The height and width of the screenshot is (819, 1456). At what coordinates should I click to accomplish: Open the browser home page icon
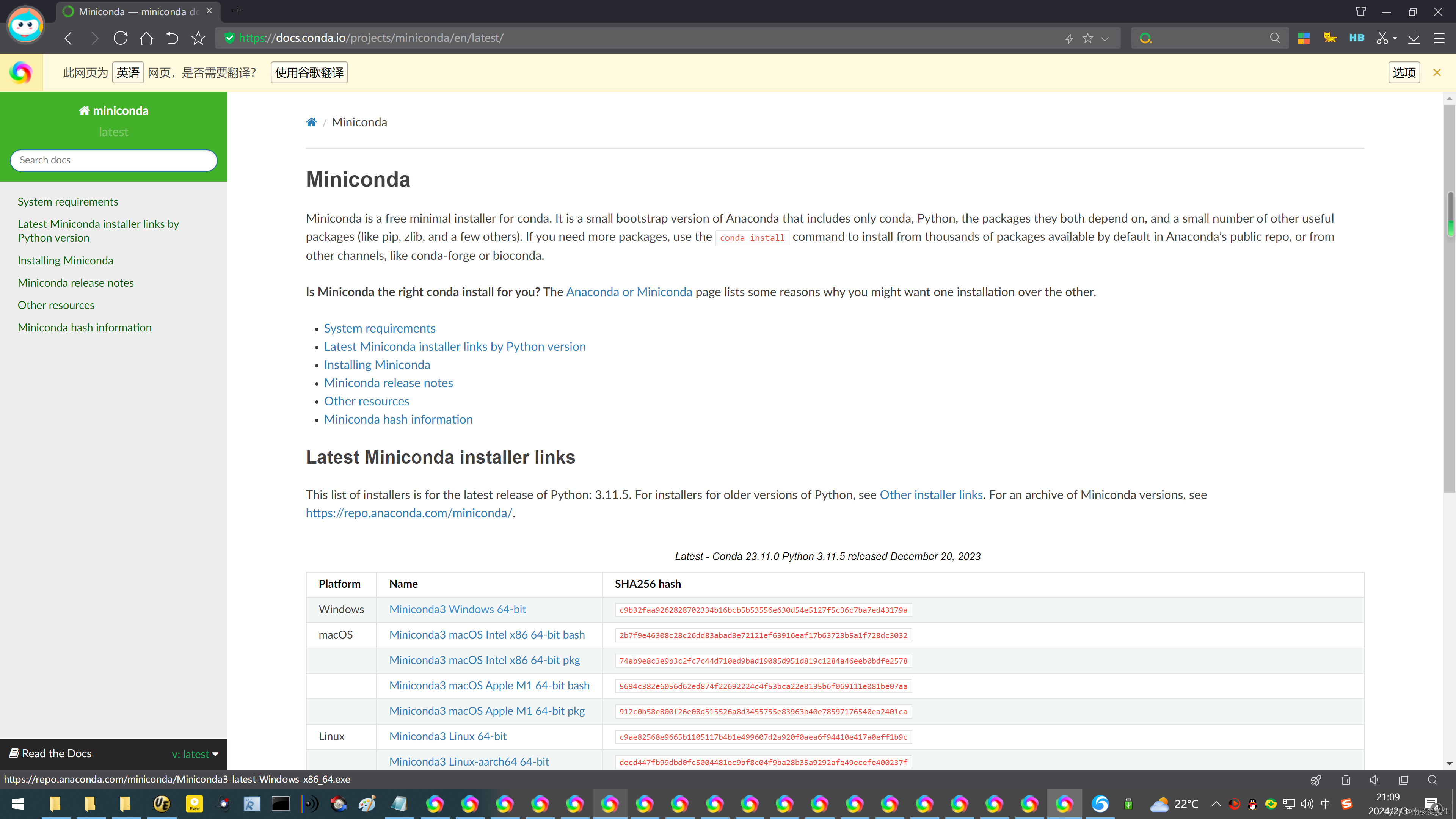coord(146,38)
